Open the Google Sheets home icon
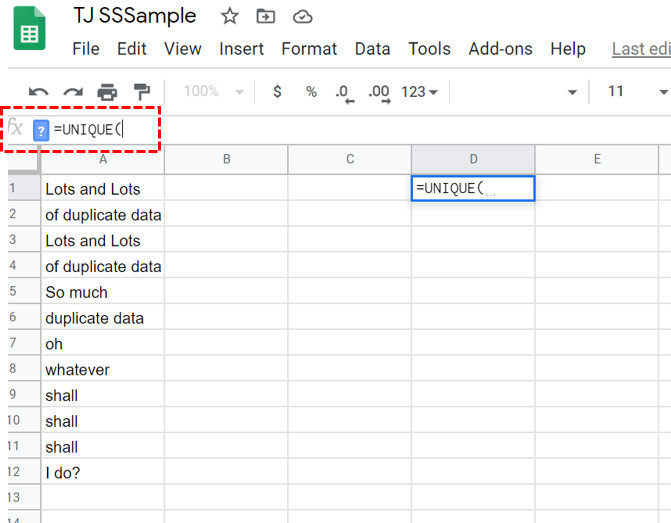This screenshot has height=523, width=671. coord(29,30)
